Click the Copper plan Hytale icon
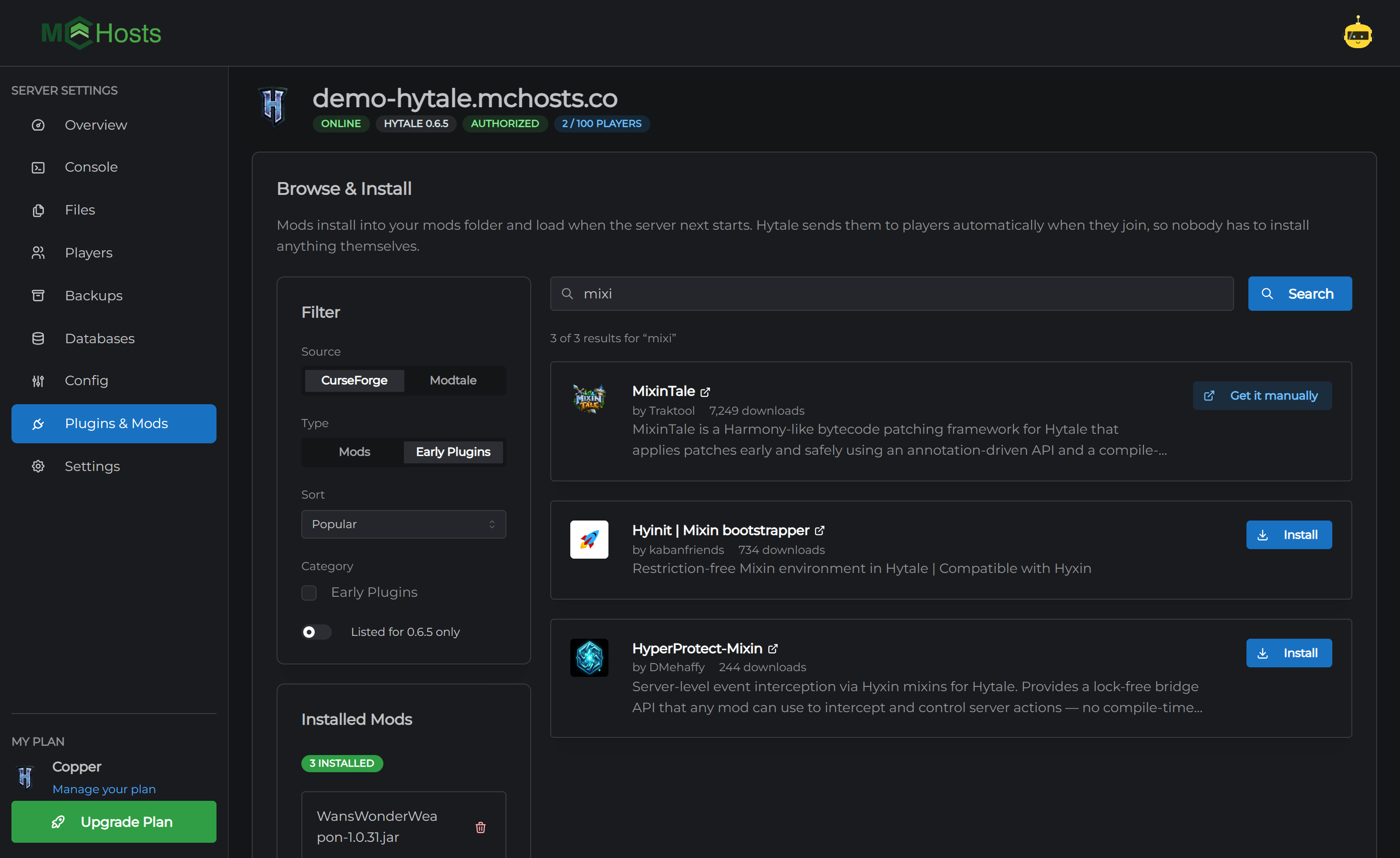This screenshot has width=1400, height=858. point(26,777)
